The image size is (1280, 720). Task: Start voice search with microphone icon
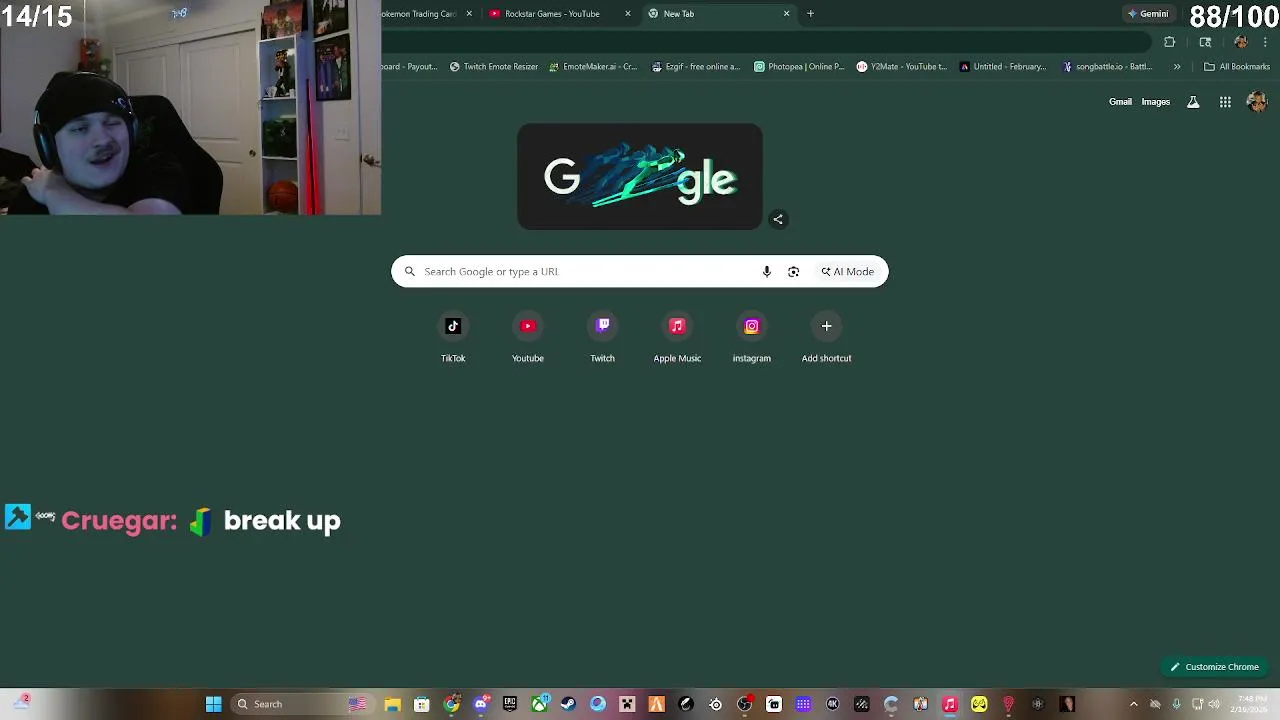[767, 271]
